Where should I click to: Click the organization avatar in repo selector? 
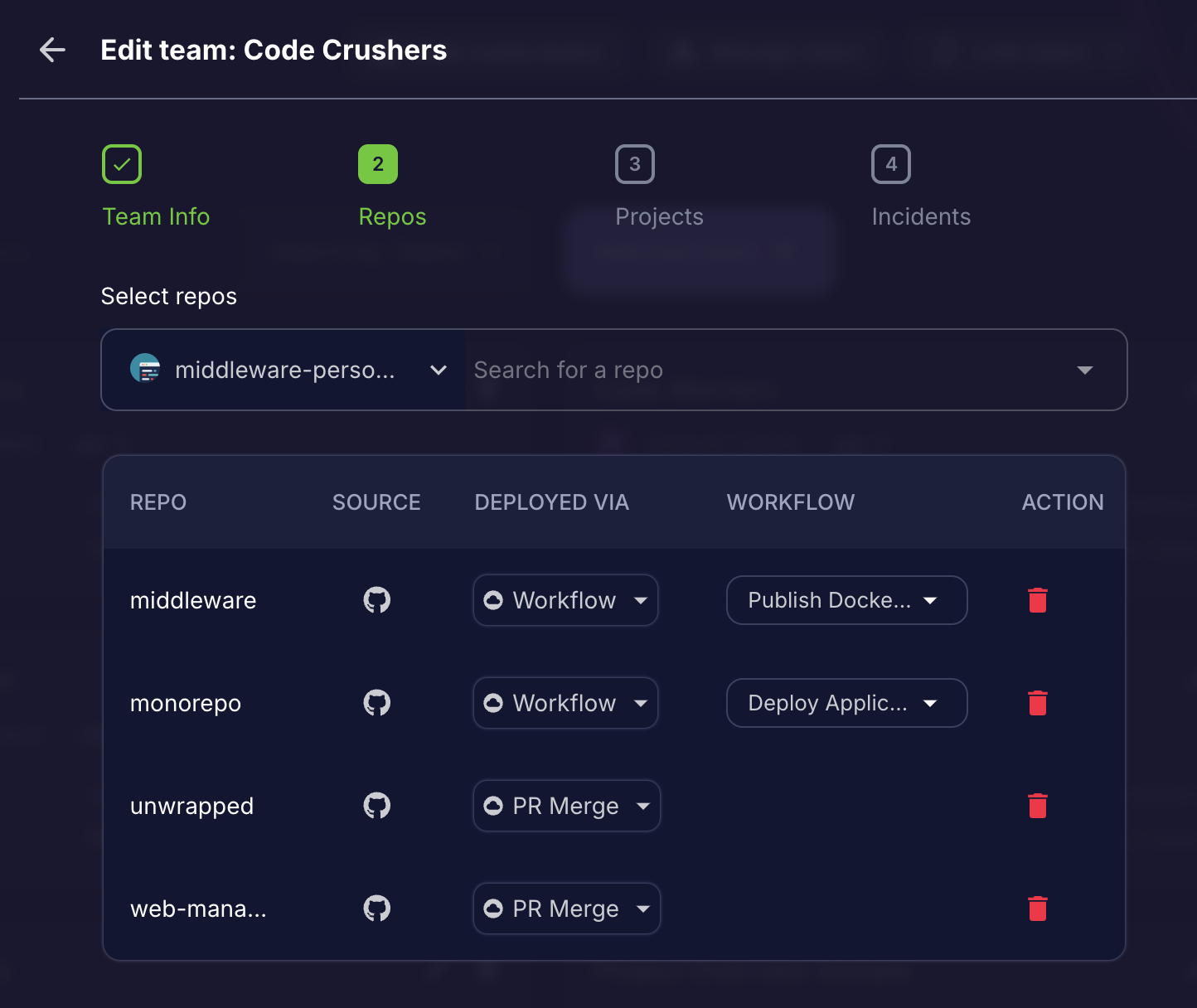pyautogui.click(x=146, y=369)
